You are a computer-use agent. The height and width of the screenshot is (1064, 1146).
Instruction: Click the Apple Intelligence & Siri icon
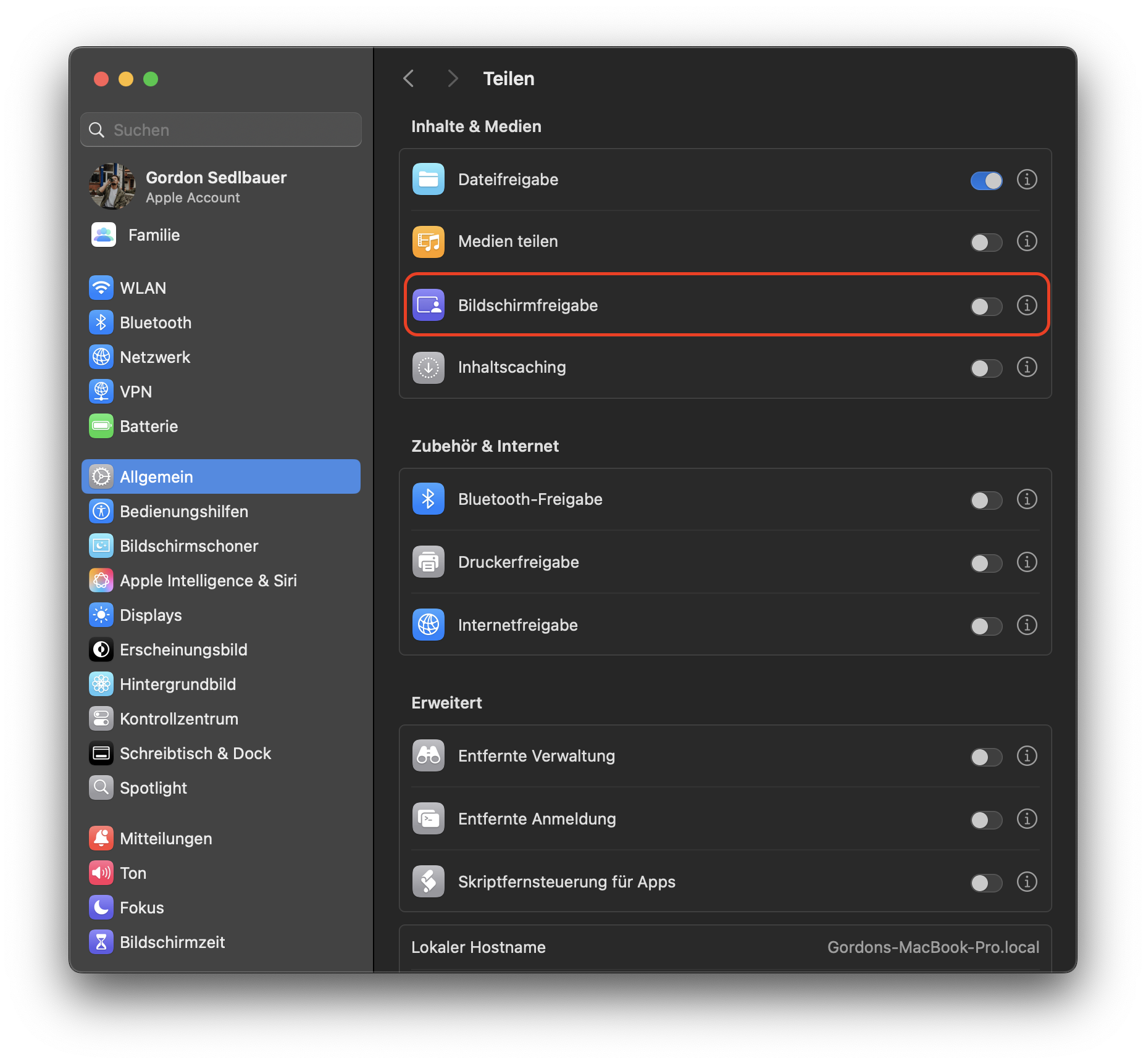[101, 580]
